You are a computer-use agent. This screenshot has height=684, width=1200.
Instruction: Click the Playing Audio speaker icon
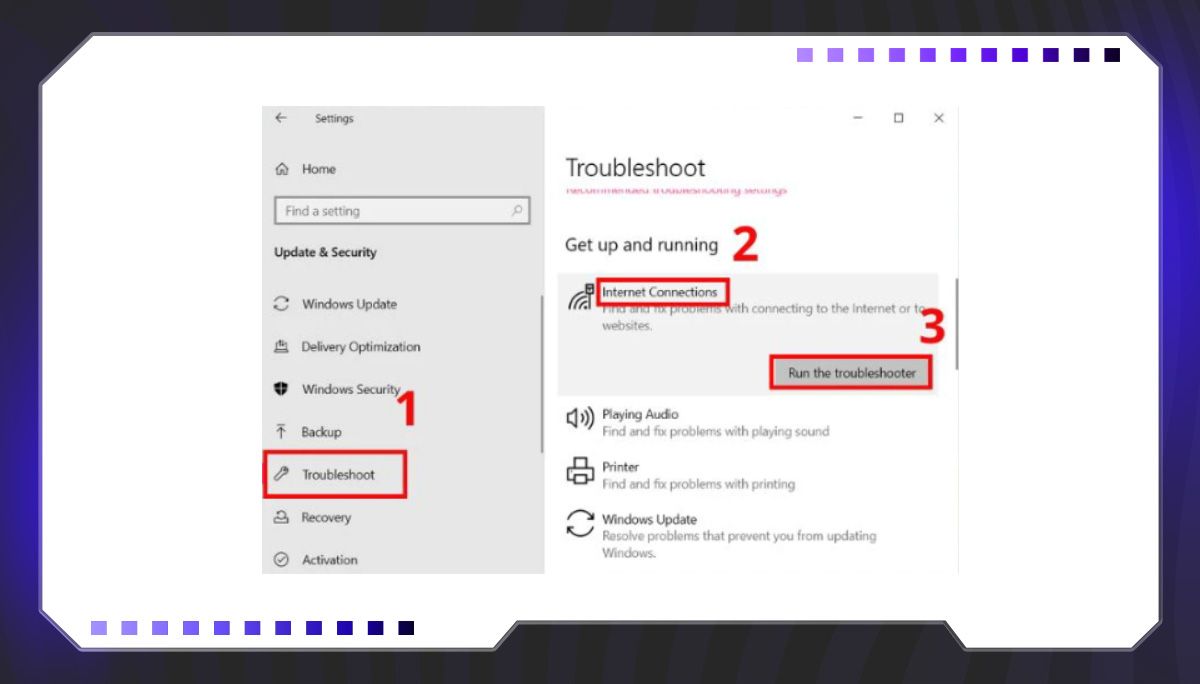pyautogui.click(x=580, y=419)
